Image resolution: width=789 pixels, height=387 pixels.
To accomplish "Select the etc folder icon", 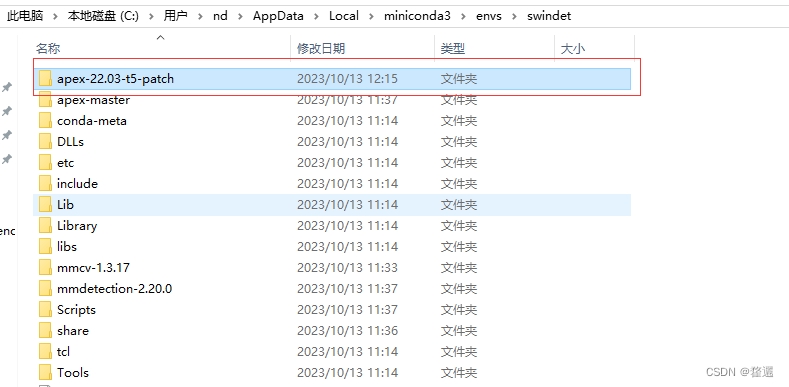I will [x=45, y=163].
